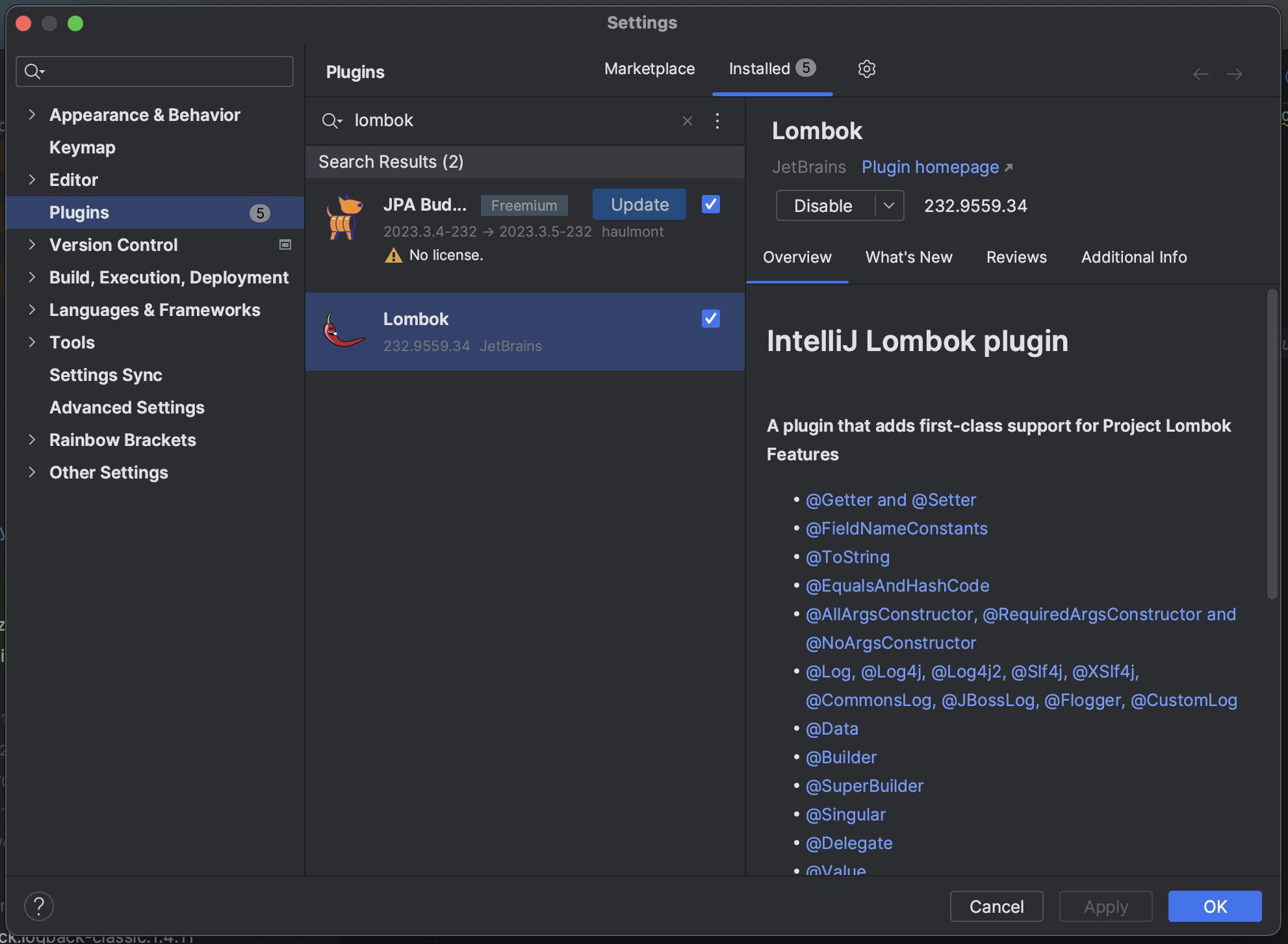1288x944 pixels.
Task: Open the @Getter and @Setter link
Action: pos(891,500)
